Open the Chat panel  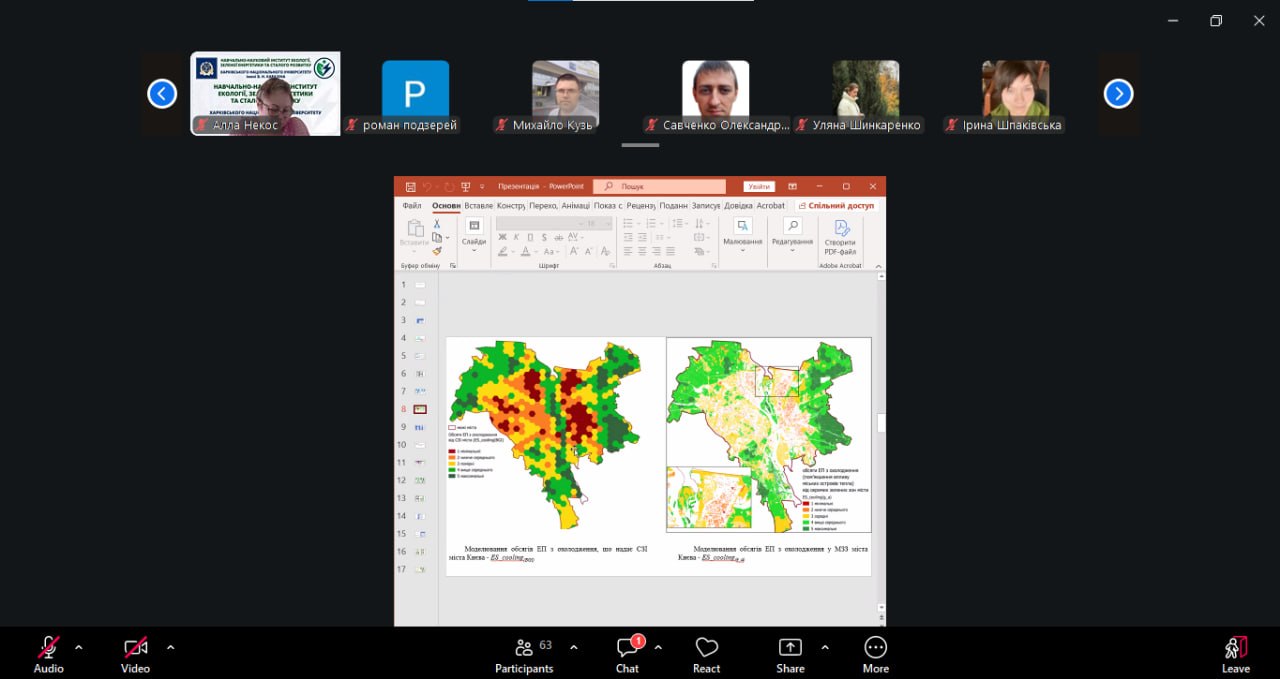pyautogui.click(x=627, y=654)
